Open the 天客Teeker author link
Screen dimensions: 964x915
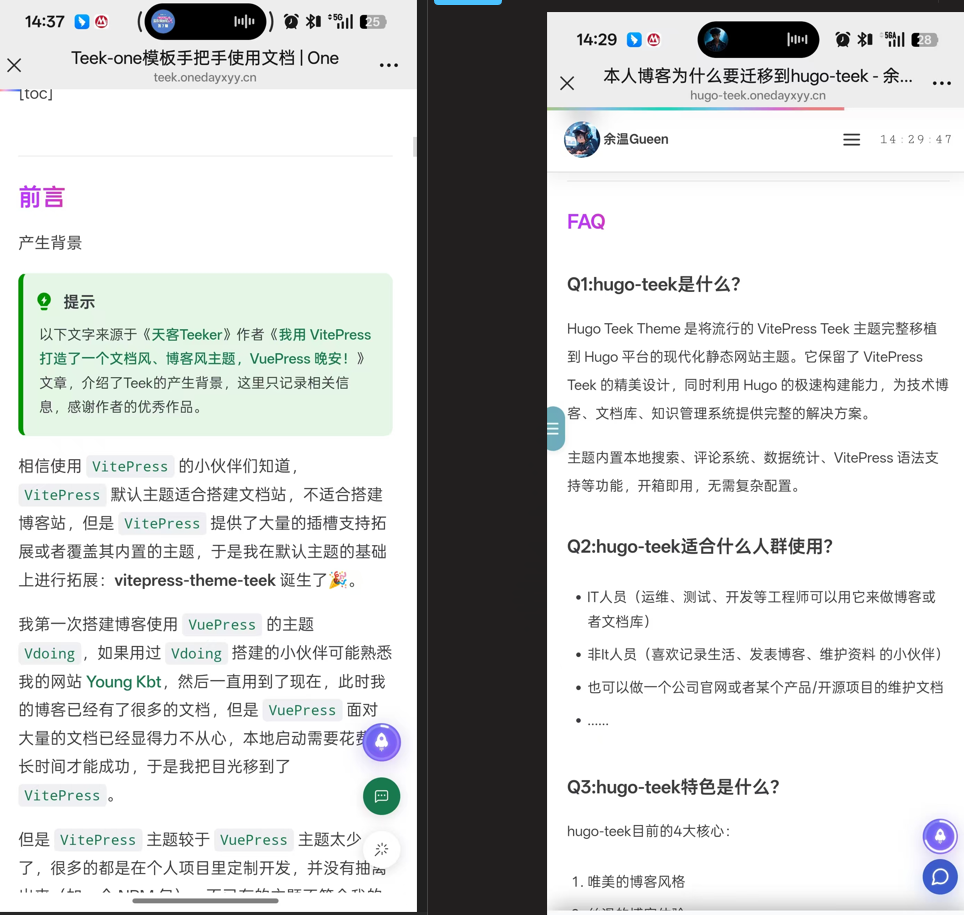[186, 335]
